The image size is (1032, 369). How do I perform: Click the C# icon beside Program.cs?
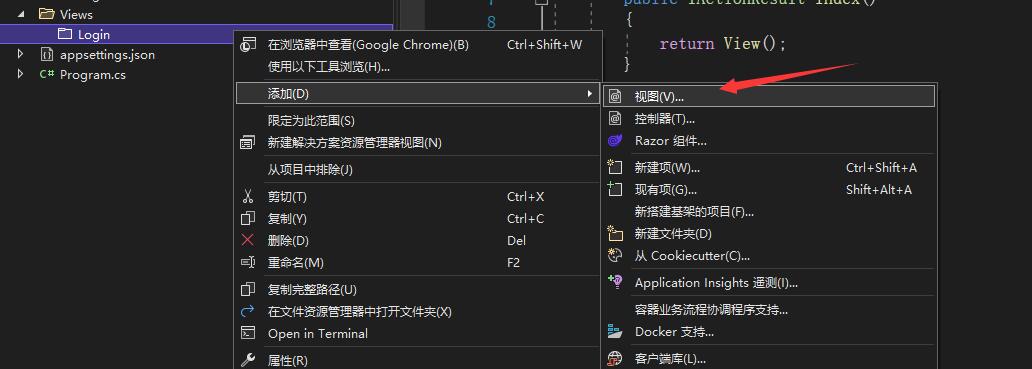pos(46,74)
